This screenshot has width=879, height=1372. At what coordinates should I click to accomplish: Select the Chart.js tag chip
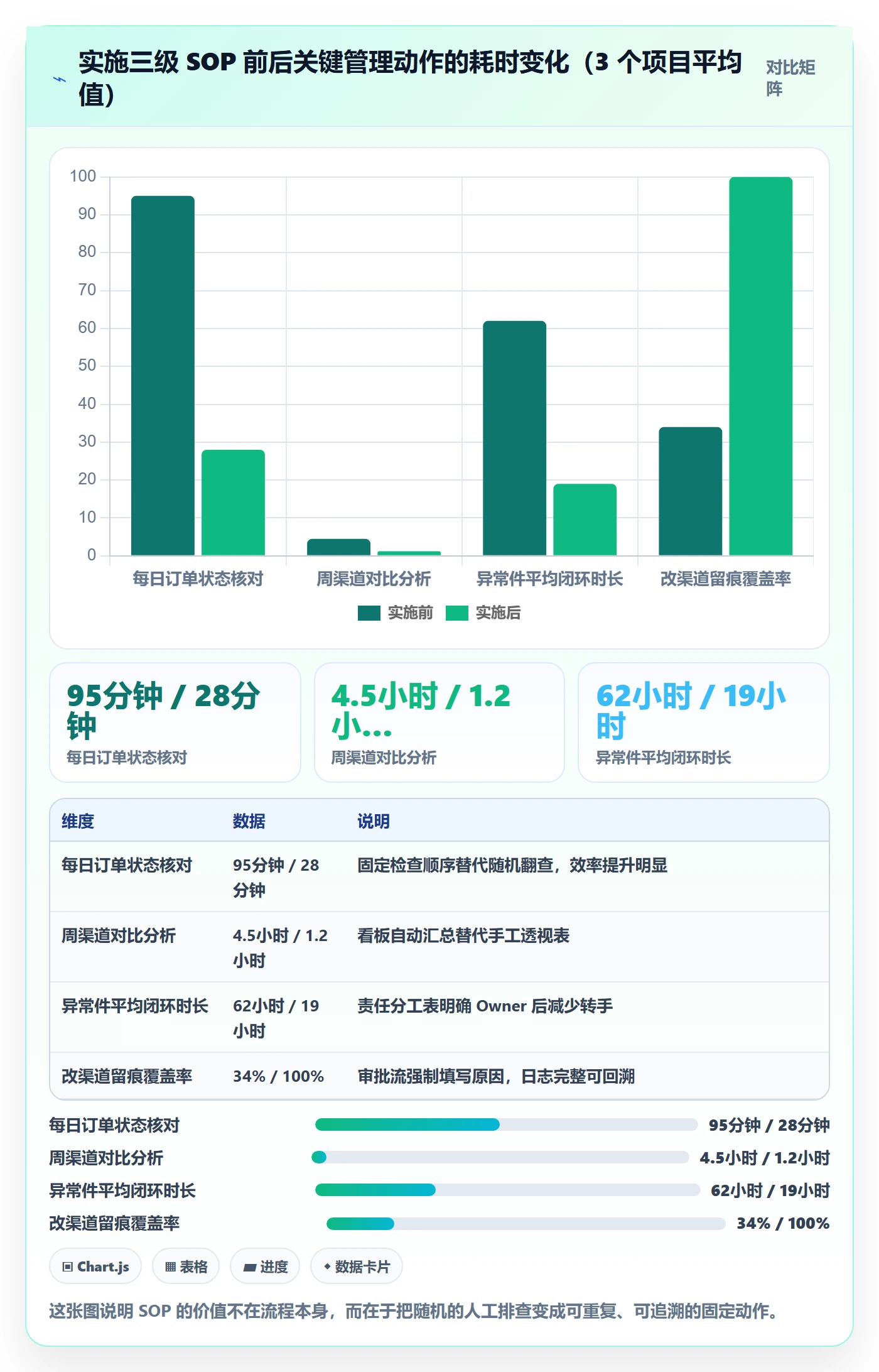tap(95, 1266)
